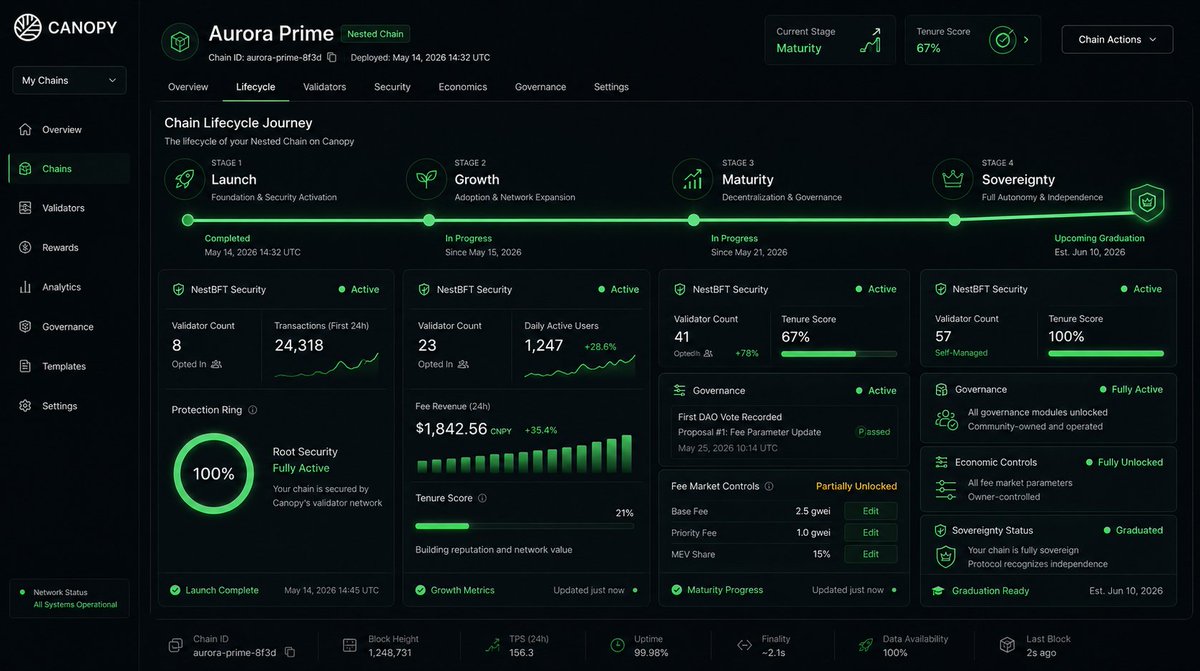Image resolution: width=1200 pixels, height=671 pixels.
Task: Click Network Status All Systems Operational
Action: tap(69, 598)
